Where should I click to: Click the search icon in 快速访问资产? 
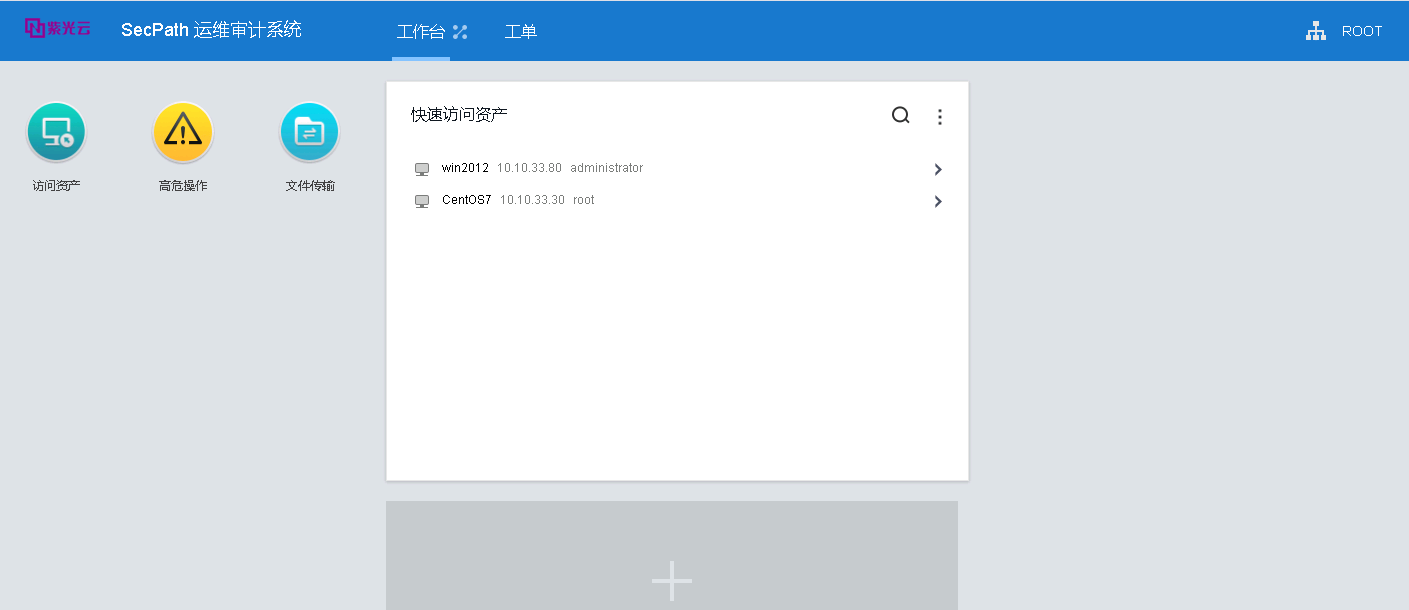900,115
